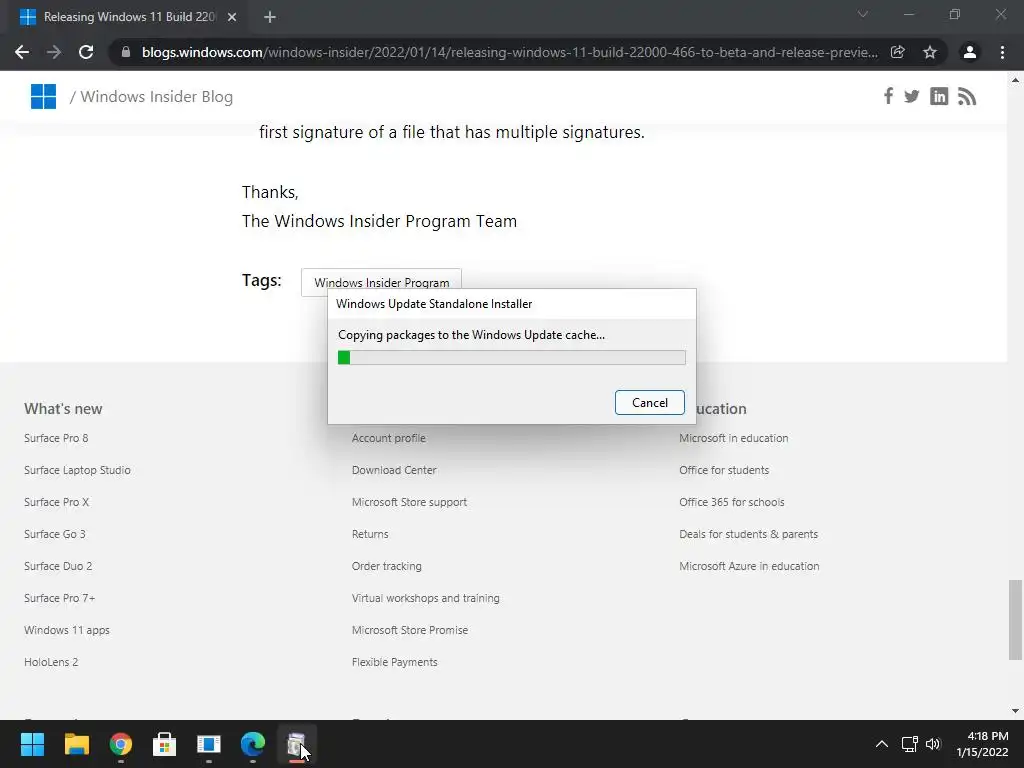Show hidden tray icons chevron
This screenshot has height=768, width=1024.
(x=882, y=744)
